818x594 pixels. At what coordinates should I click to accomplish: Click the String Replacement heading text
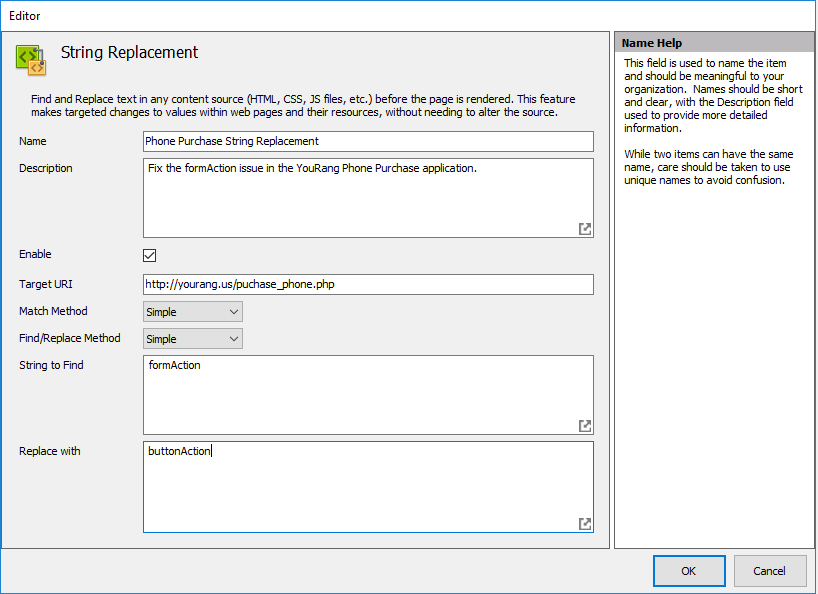coord(130,53)
